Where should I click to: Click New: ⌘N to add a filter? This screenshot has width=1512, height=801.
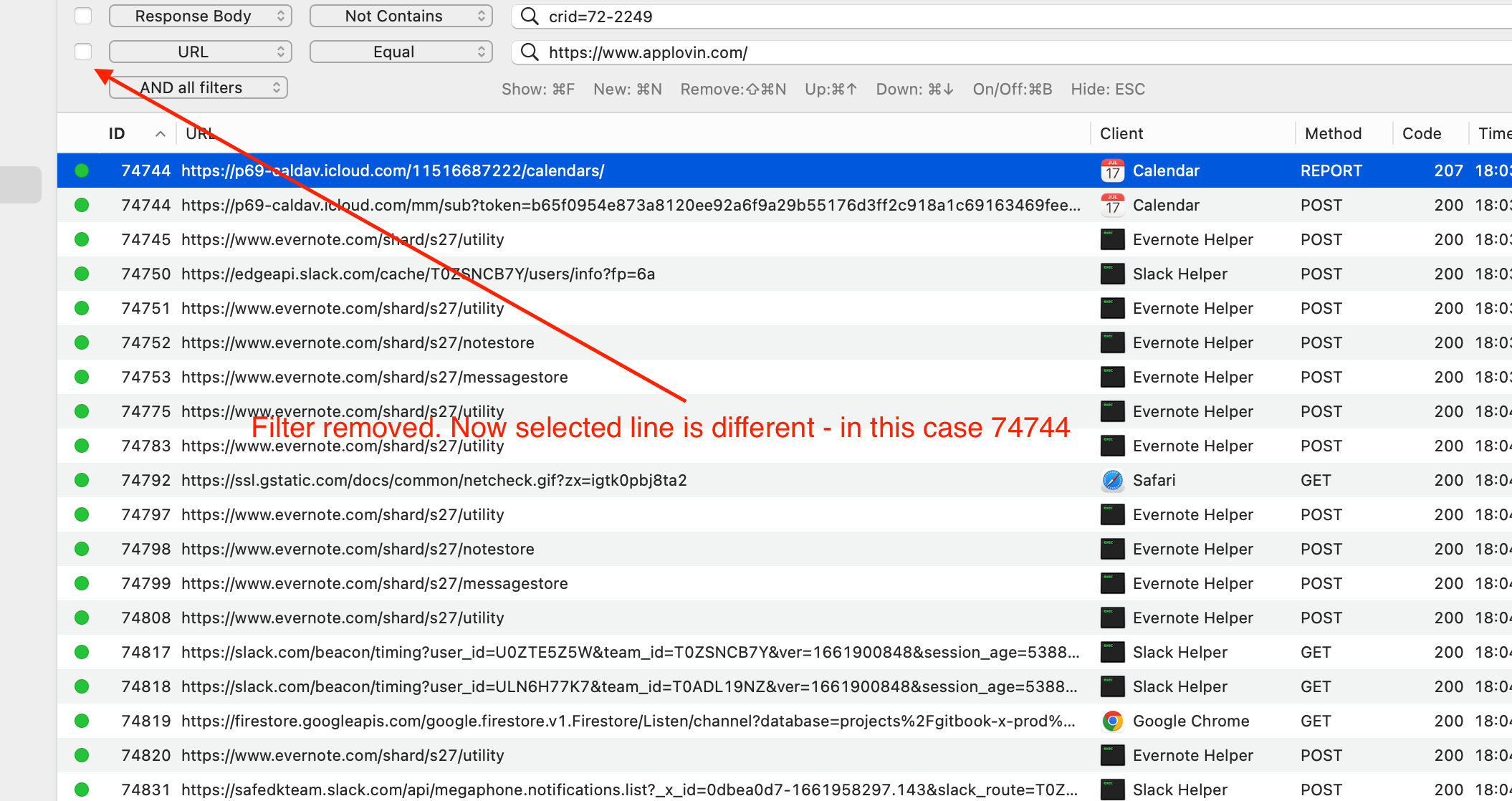626,89
